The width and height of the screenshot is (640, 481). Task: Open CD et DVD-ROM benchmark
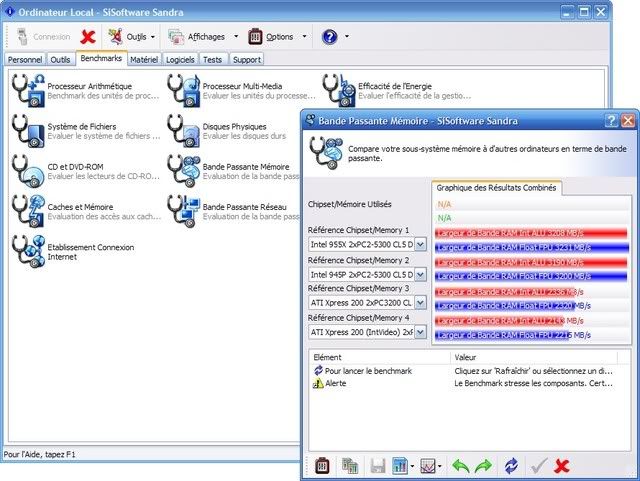[86, 171]
